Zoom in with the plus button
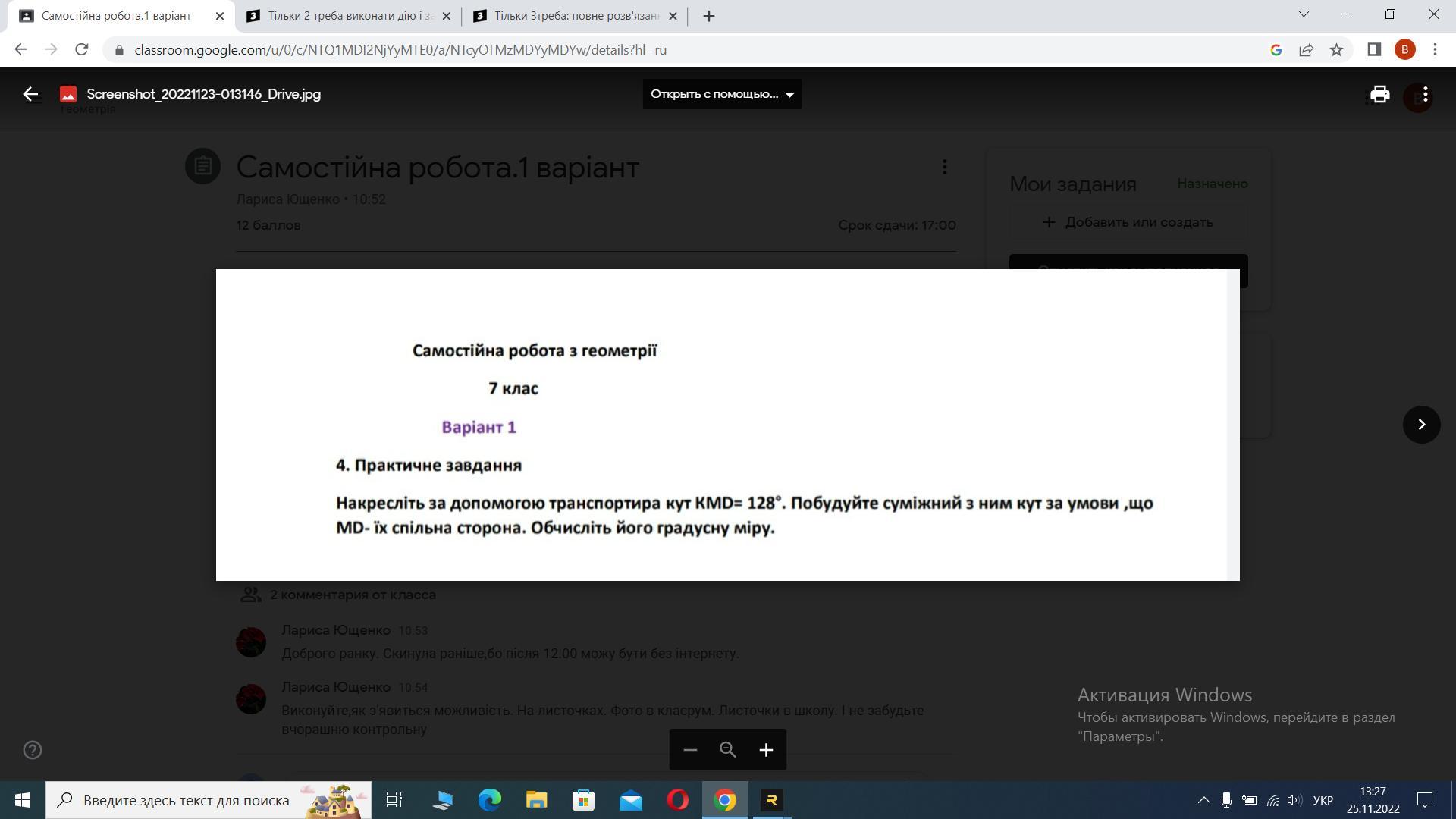1456x819 pixels. [766, 750]
